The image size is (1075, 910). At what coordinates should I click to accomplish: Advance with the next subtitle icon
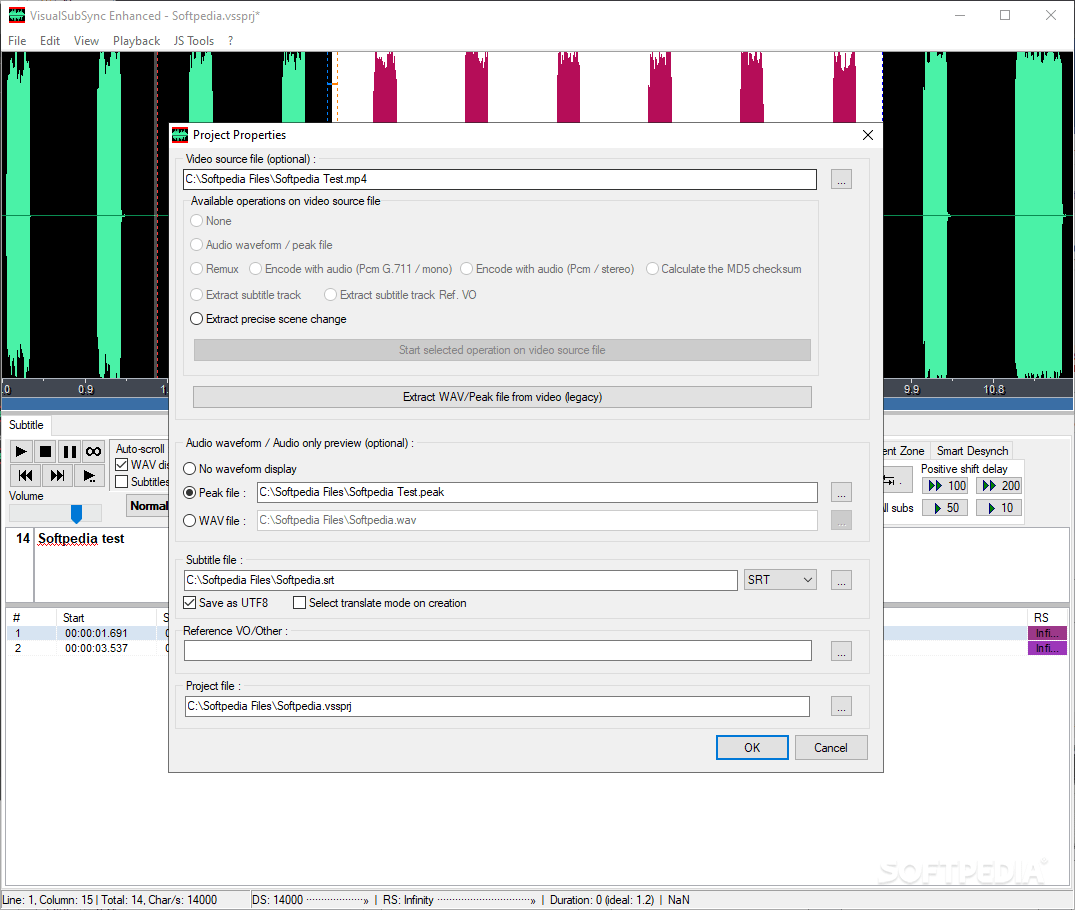56,475
